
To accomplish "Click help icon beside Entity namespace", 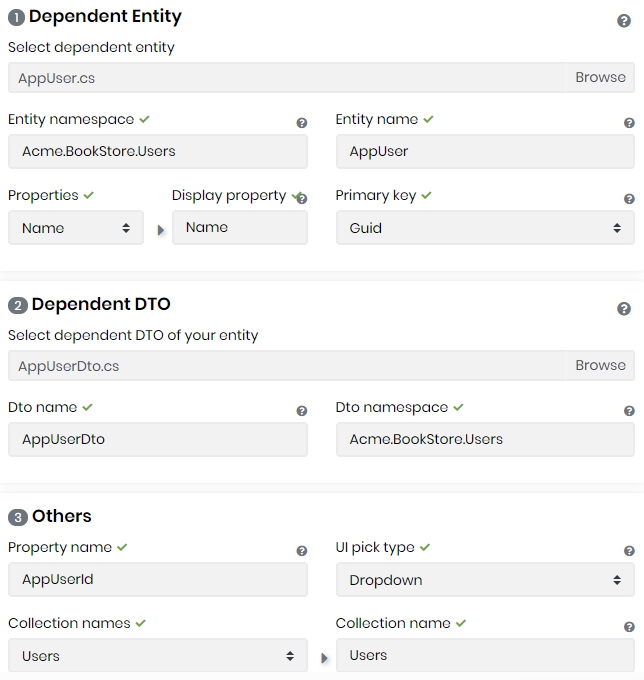I will pyautogui.click(x=302, y=123).
